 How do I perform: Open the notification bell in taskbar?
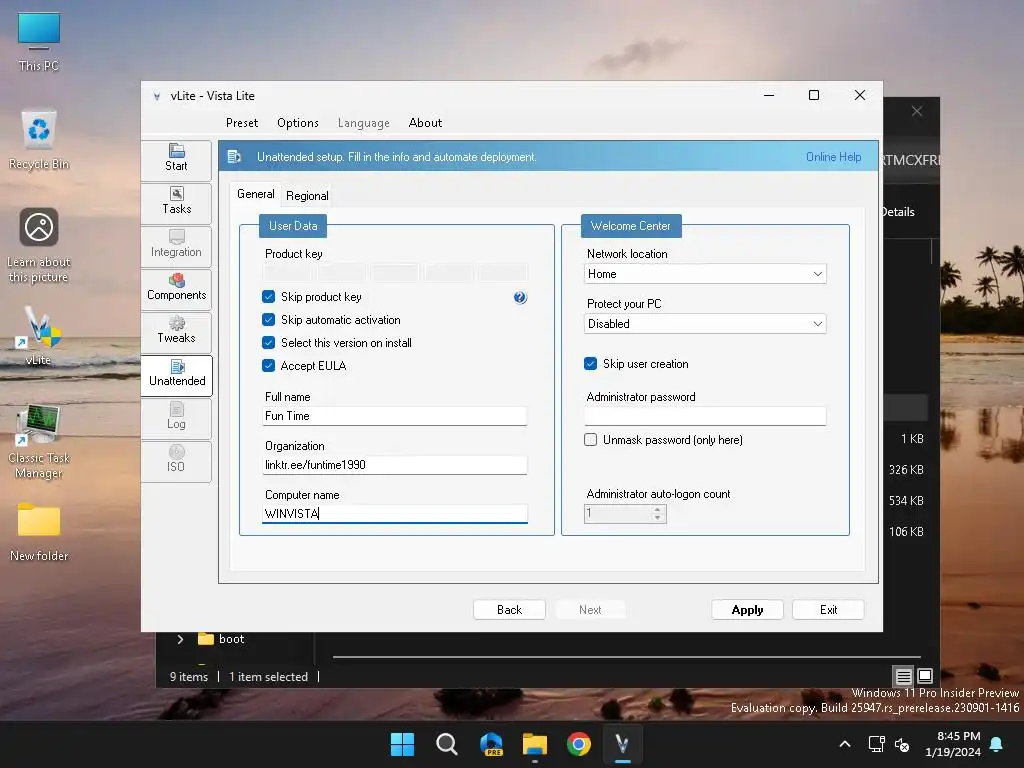(x=997, y=744)
